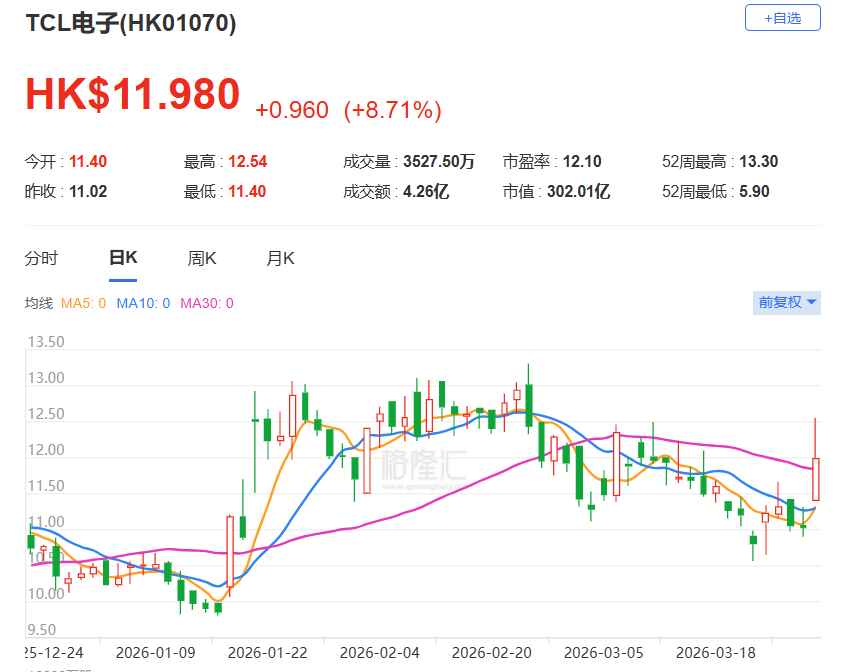Screen dimensions: 863x672
Task: Click the 13.50 price axis label
Action: tap(44, 342)
